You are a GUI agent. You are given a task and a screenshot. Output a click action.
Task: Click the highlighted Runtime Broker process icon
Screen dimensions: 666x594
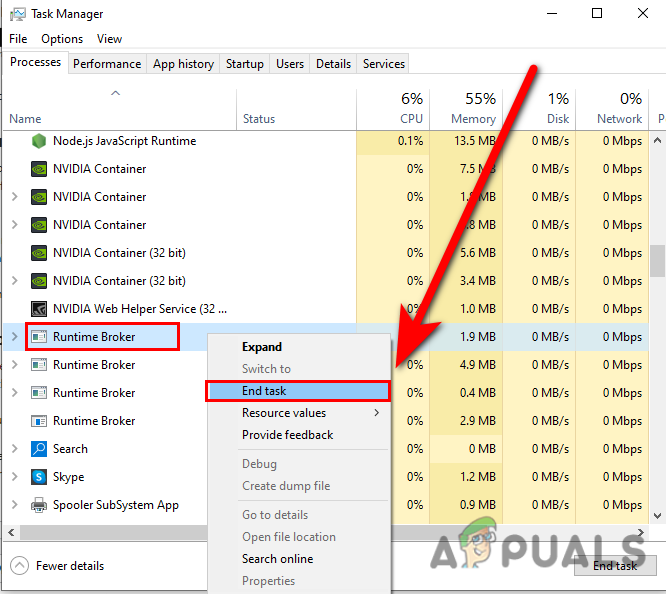(x=39, y=337)
